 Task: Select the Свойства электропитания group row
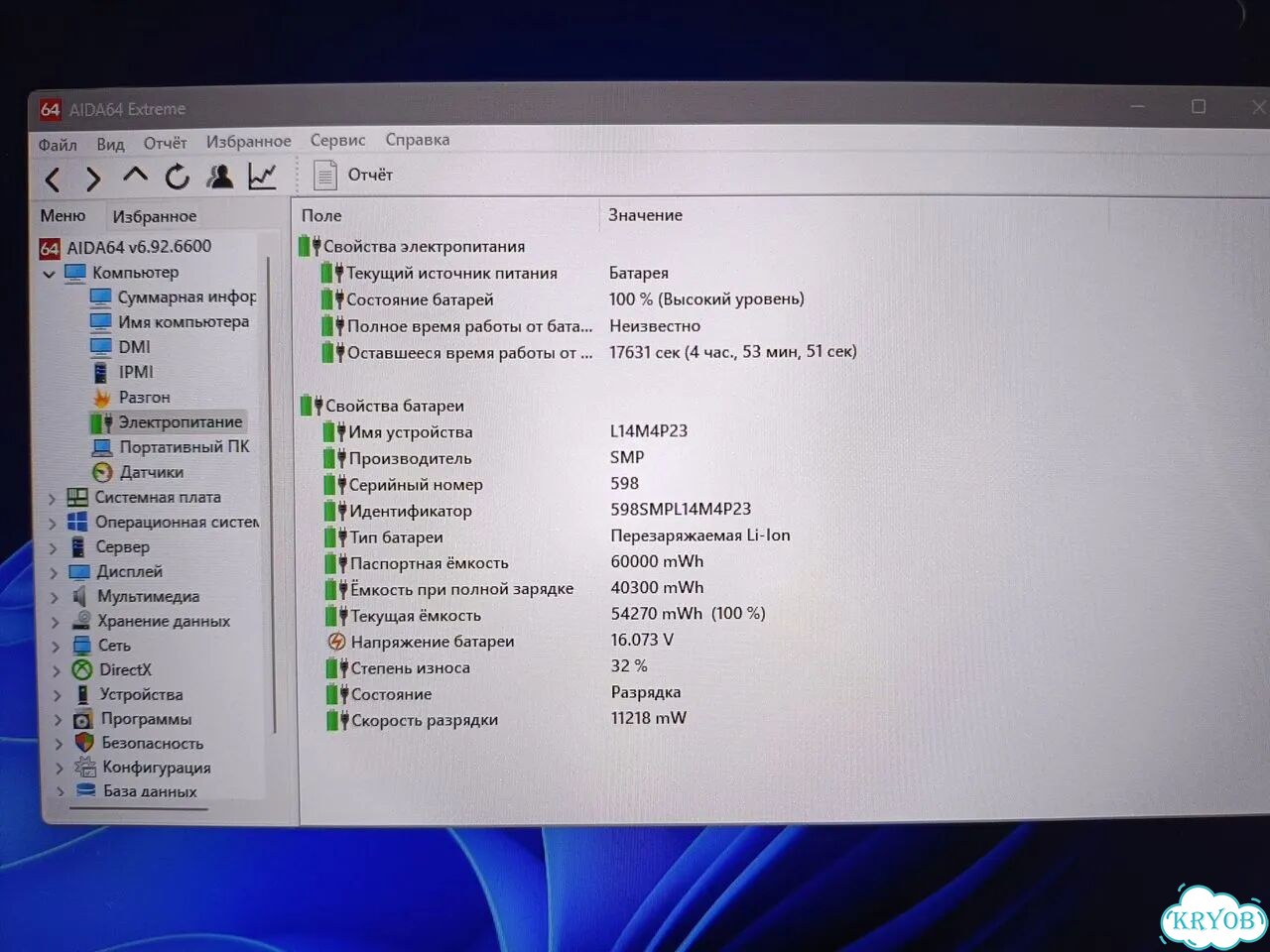pos(413,246)
